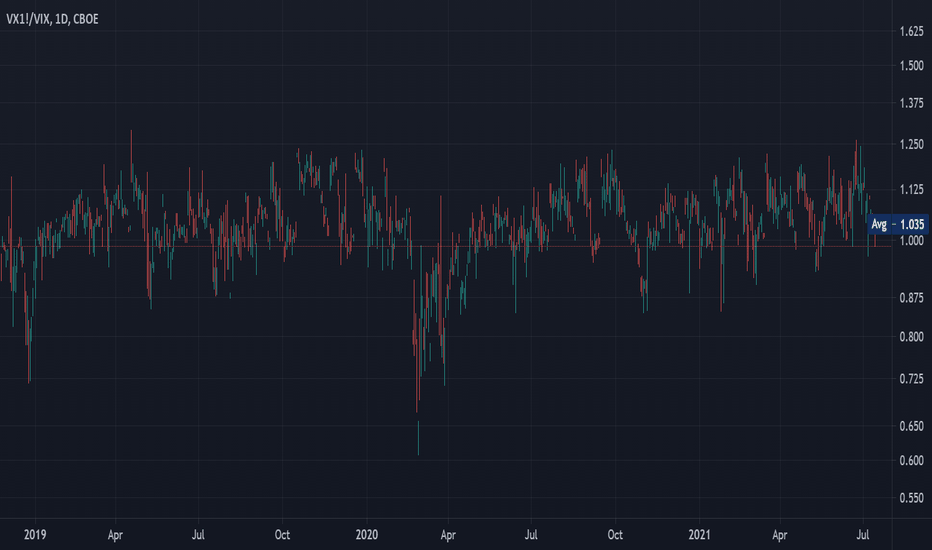
Task: Click the Apr label after 2021
Action: point(780,535)
